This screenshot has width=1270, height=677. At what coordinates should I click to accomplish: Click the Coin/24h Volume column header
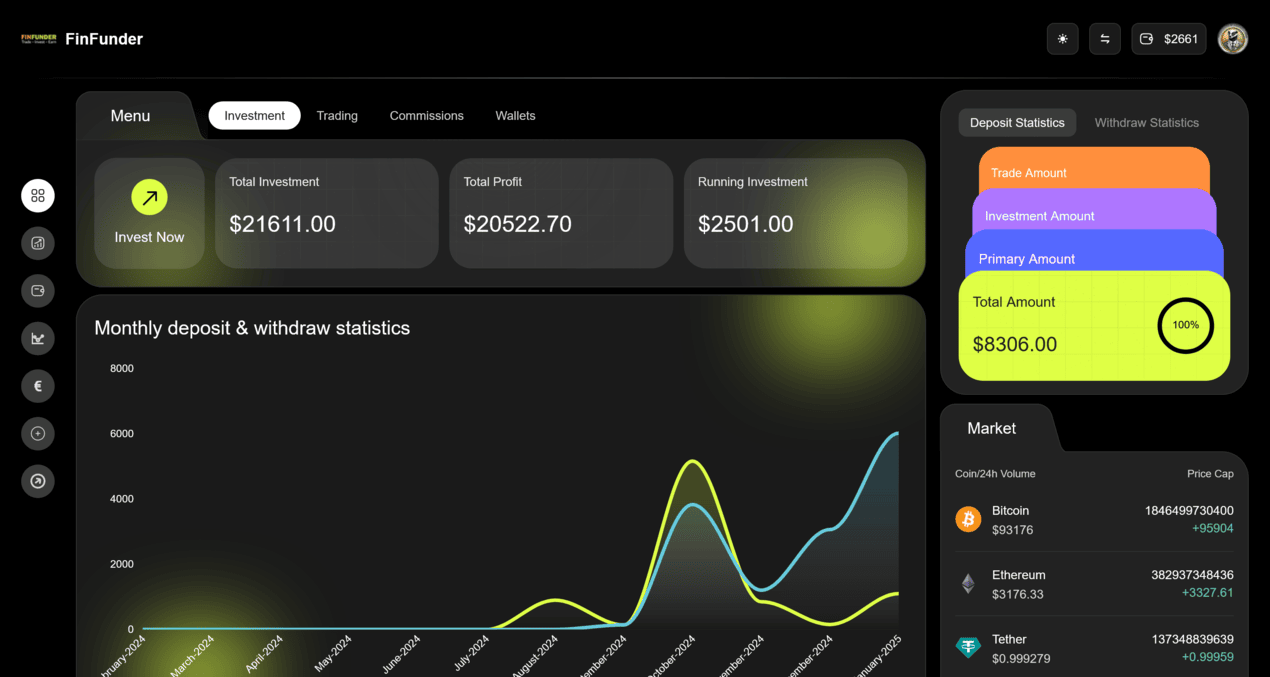click(995, 474)
